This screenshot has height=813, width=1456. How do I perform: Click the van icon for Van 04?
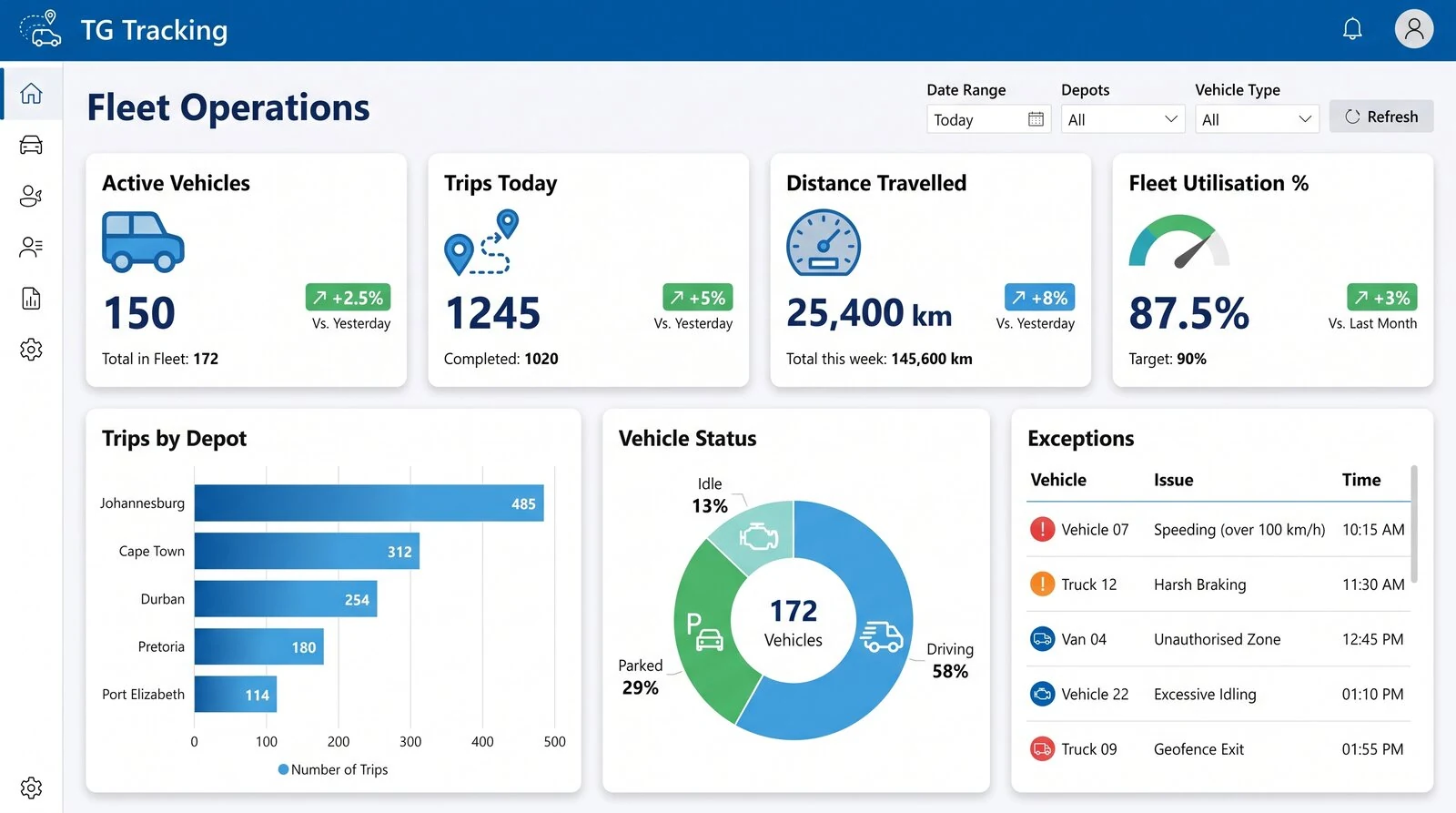(1042, 639)
